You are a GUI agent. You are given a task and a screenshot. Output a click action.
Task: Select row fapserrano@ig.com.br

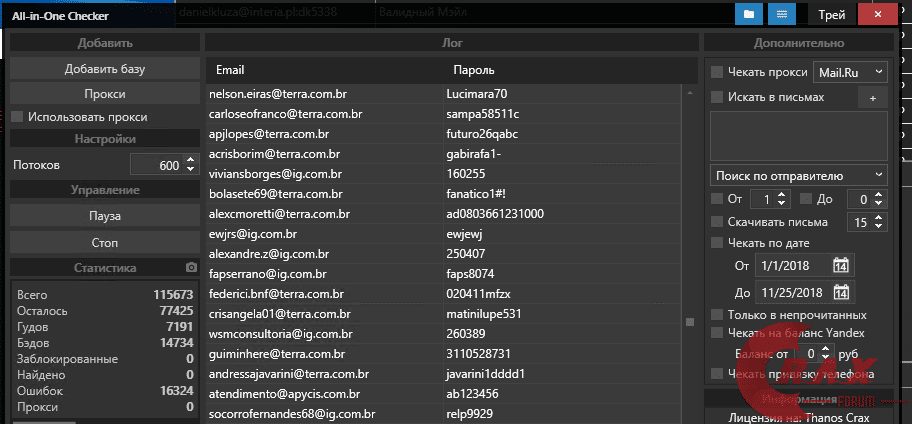click(x=443, y=273)
